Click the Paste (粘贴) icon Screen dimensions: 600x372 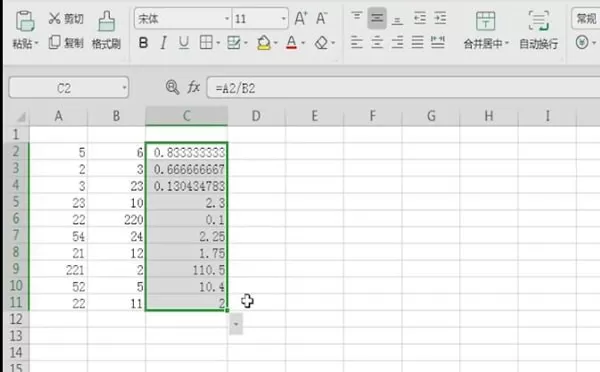click(x=25, y=21)
